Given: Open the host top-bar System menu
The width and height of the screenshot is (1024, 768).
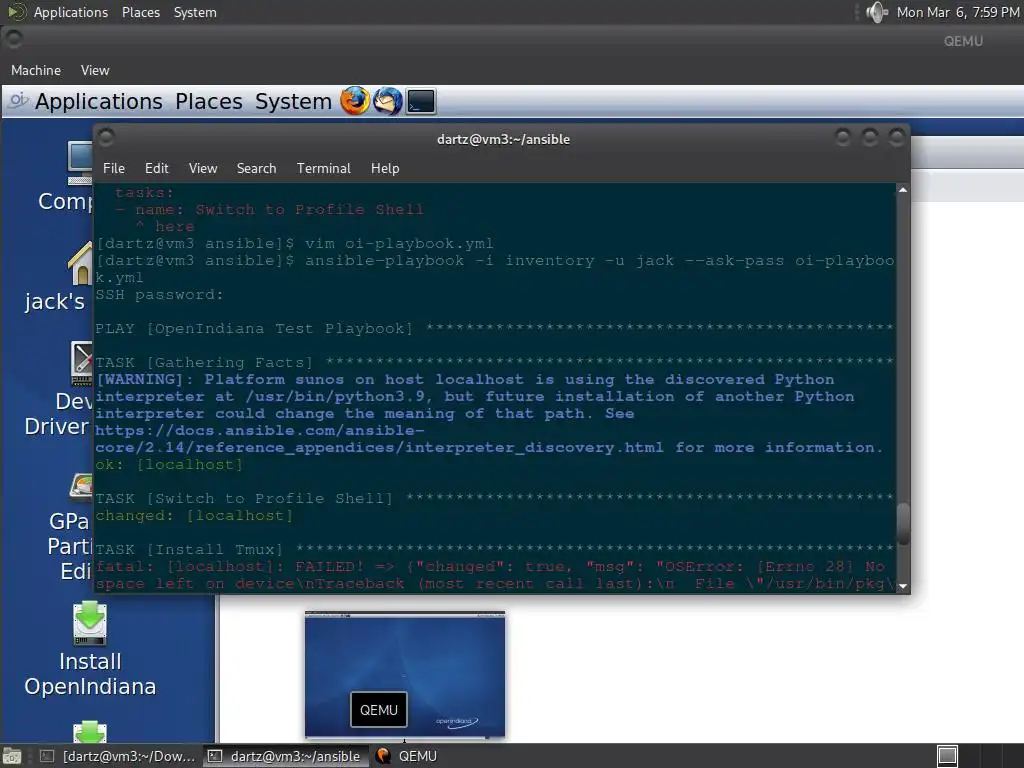Looking at the screenshot, I should (195, 12).
